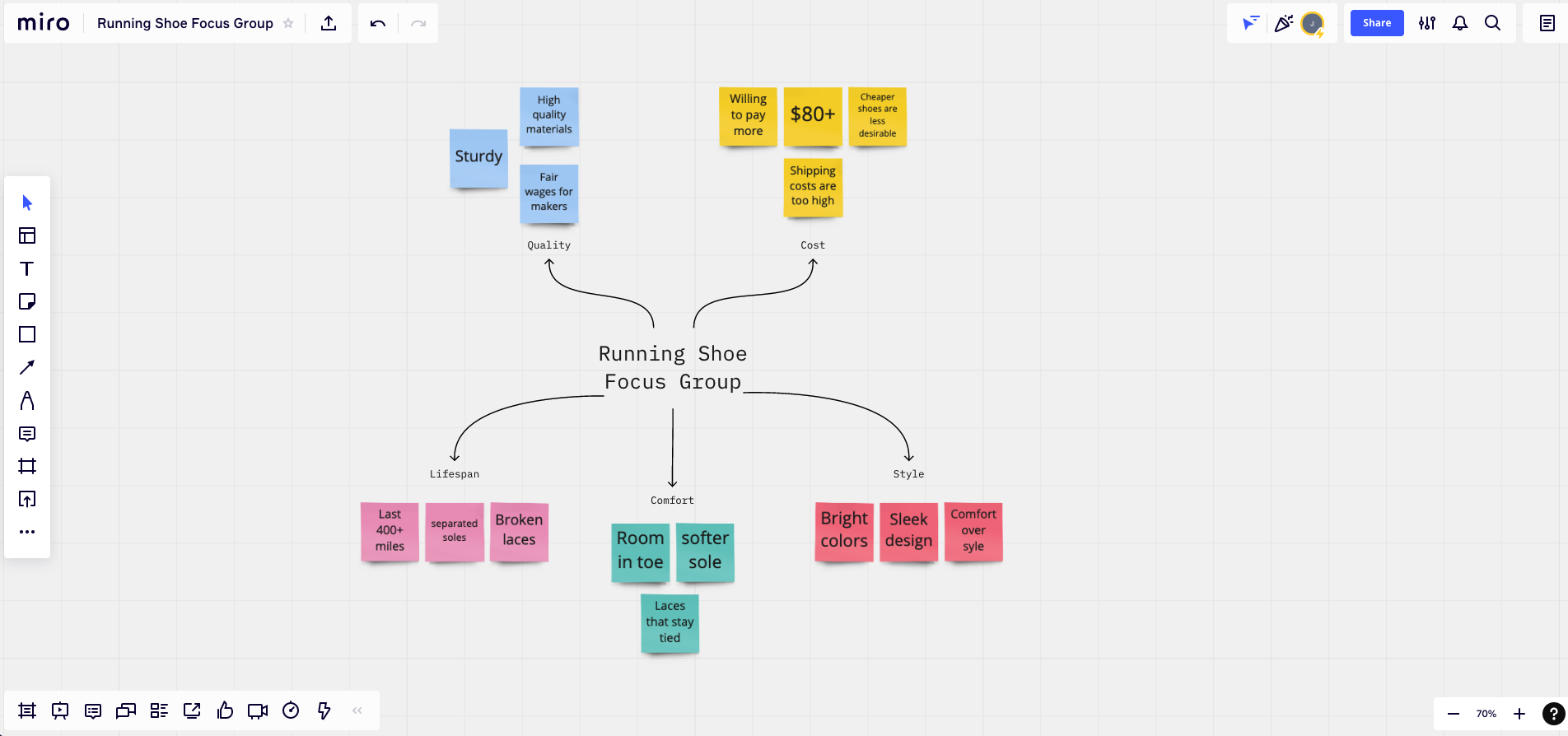The height and width of the screenshot is (736, 1568).
Task: Open the Templates tool
Action: (27, 235)
